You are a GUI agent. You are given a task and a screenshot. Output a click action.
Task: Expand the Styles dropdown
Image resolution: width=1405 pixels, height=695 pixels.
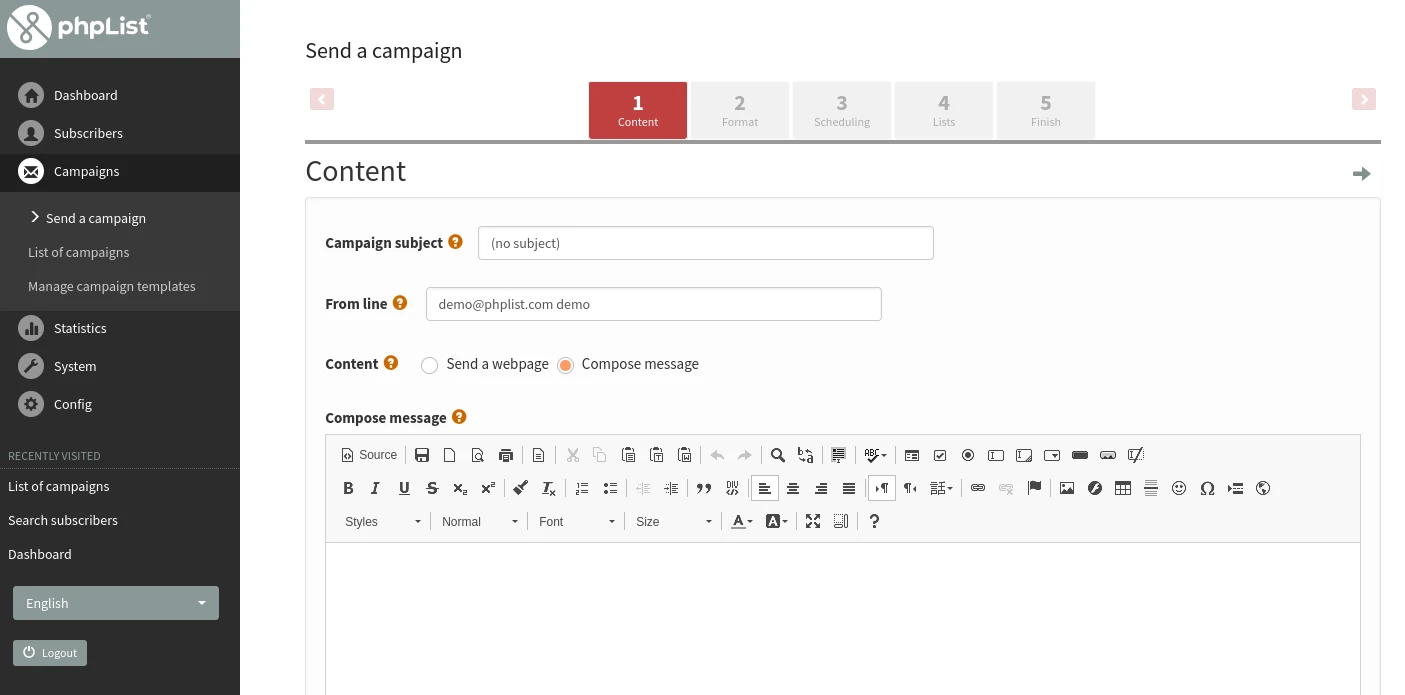383,521
